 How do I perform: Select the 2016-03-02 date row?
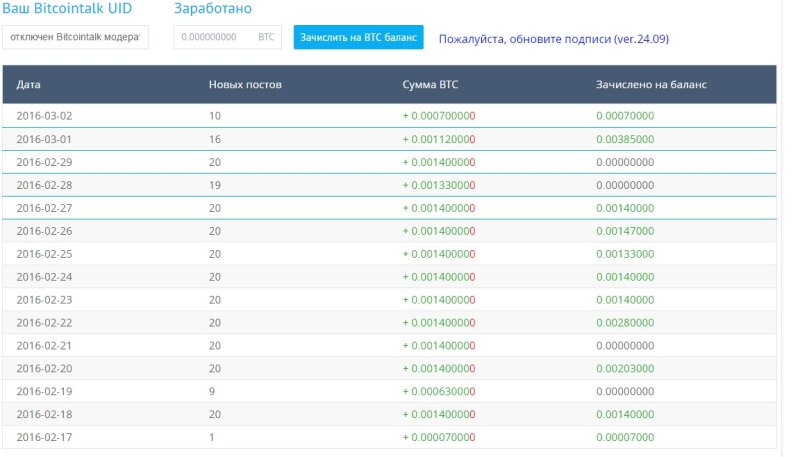pyautogui.click(x=45, y=116)
